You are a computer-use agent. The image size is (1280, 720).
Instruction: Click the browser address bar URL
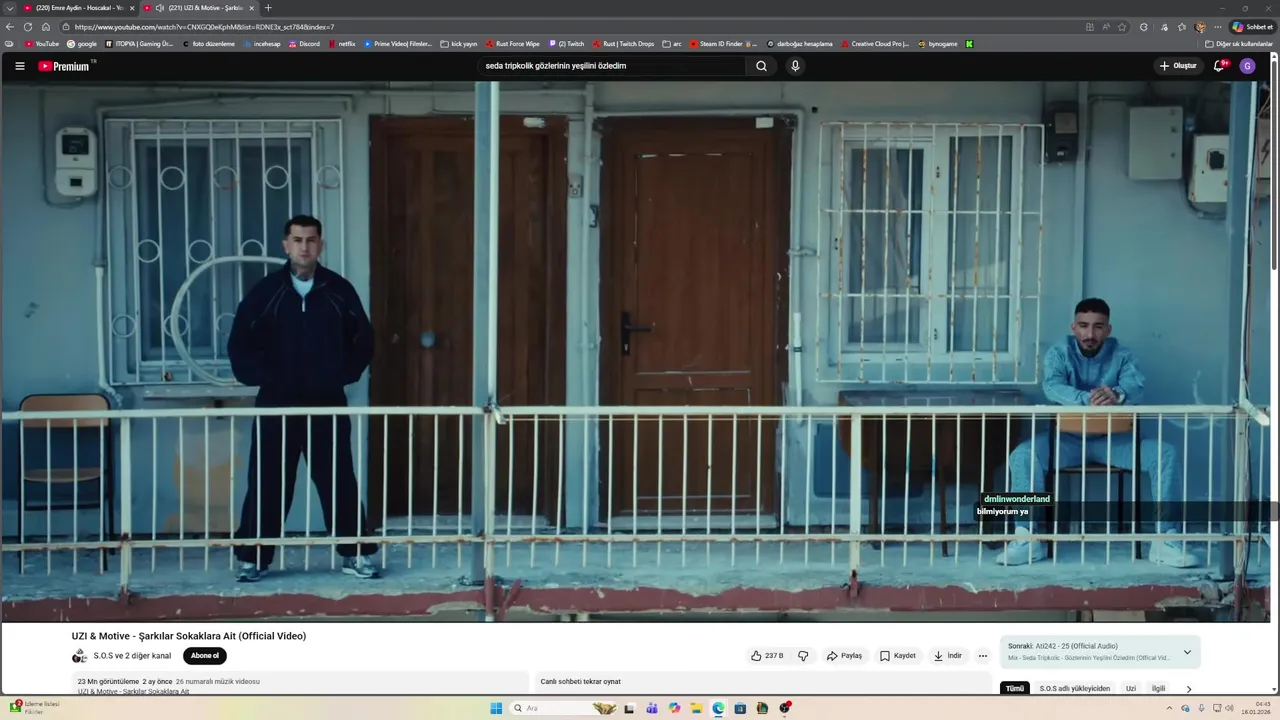[204, 27]
